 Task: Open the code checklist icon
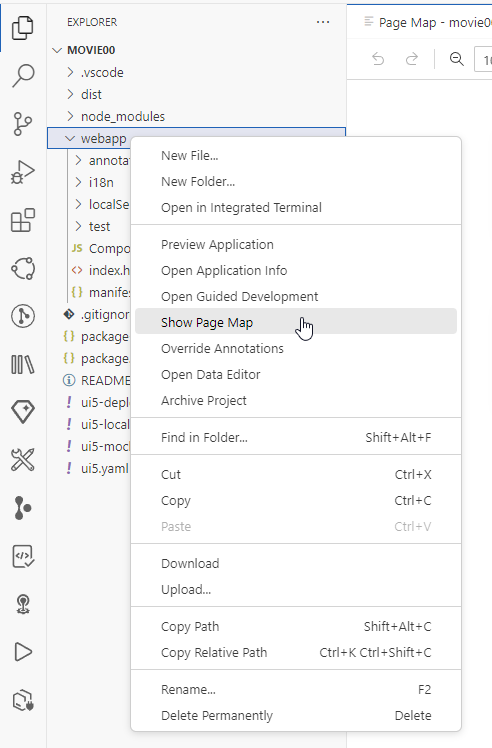22,556
